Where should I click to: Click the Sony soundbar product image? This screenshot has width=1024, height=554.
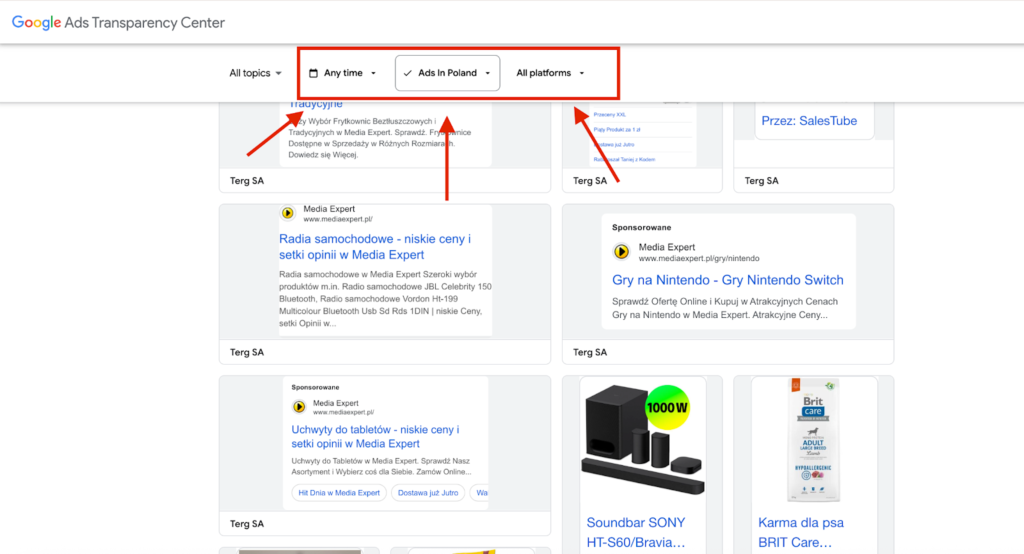point(635,442)
